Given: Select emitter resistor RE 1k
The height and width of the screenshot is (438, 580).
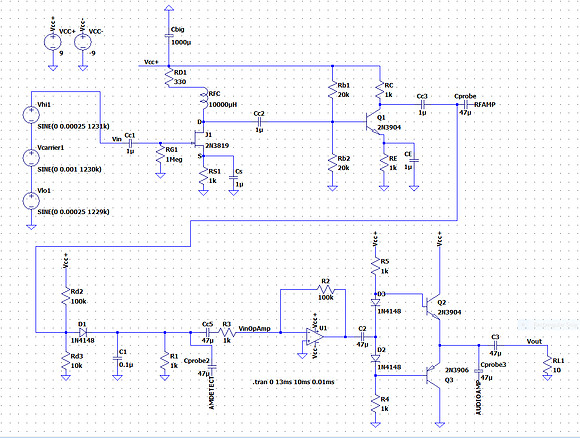Looking at the screenshot, I should click(x=384, y=163).
